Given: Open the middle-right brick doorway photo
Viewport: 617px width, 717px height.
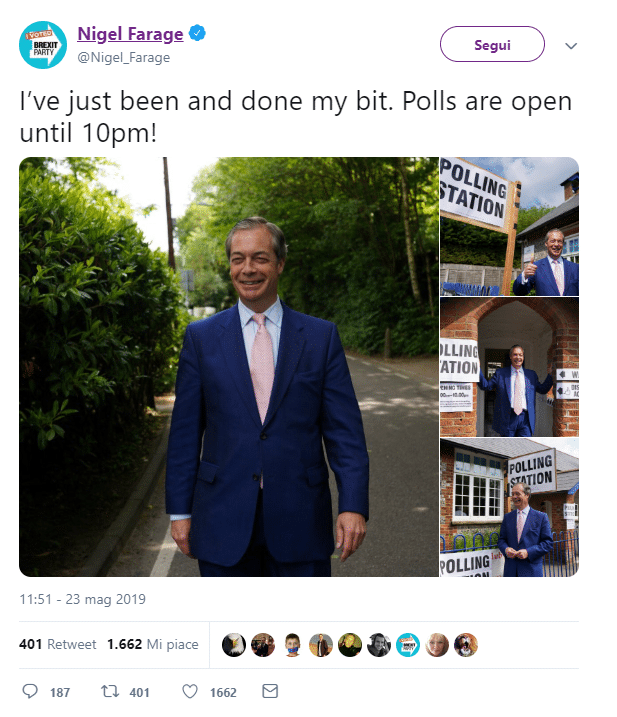Looking at the screenshot, I should (509, 366).
